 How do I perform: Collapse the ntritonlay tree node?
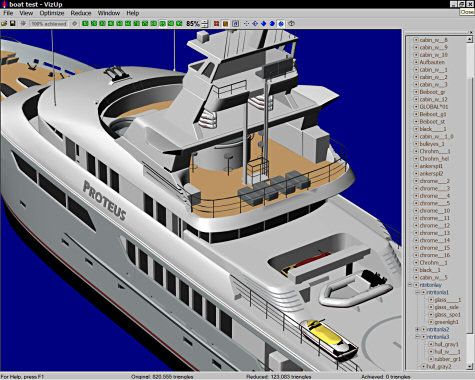(410, 285)
